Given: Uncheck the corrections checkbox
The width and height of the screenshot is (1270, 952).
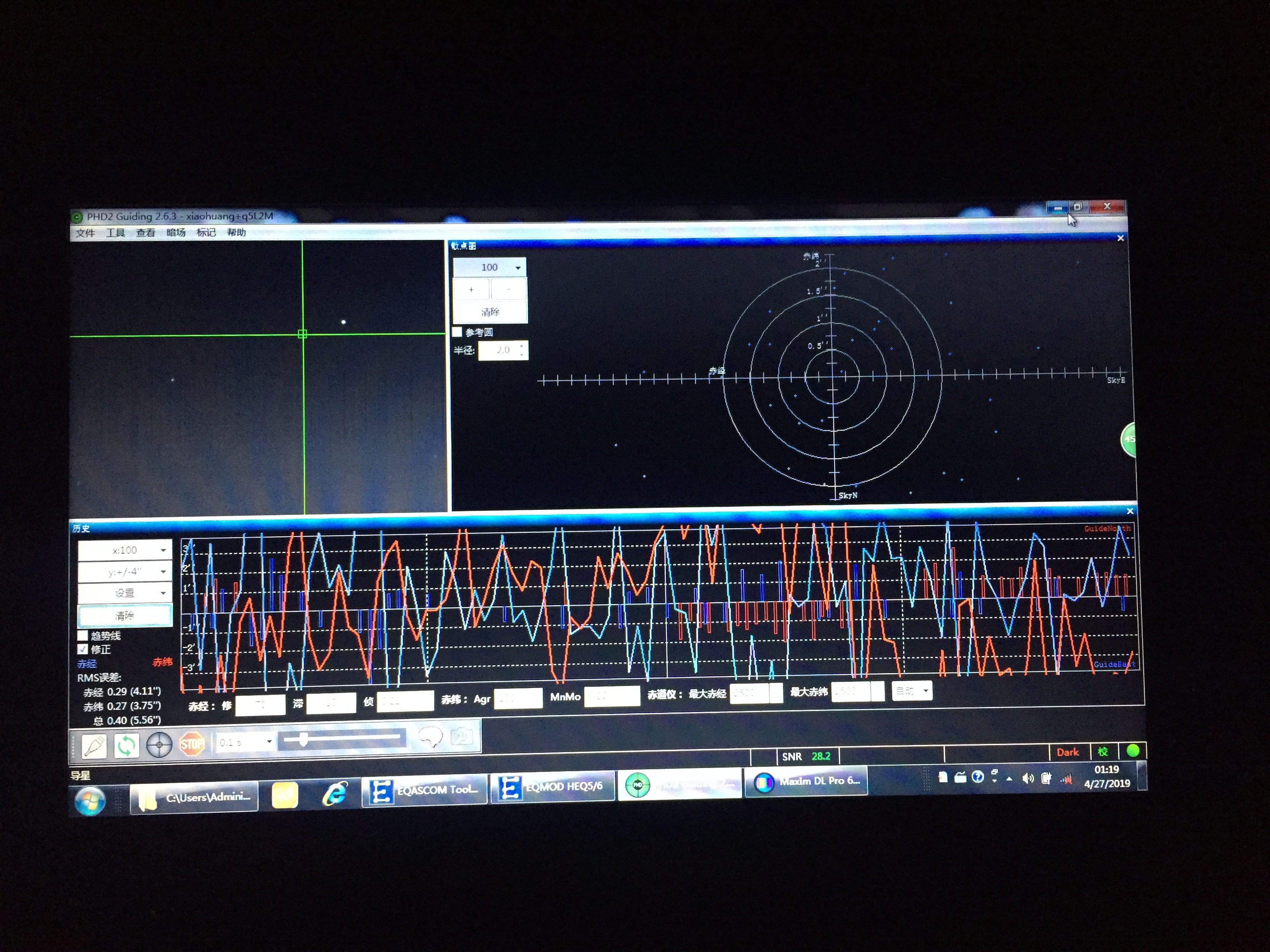Looking at the screenshot, I should pyautogui.click(x=82, y=649).
